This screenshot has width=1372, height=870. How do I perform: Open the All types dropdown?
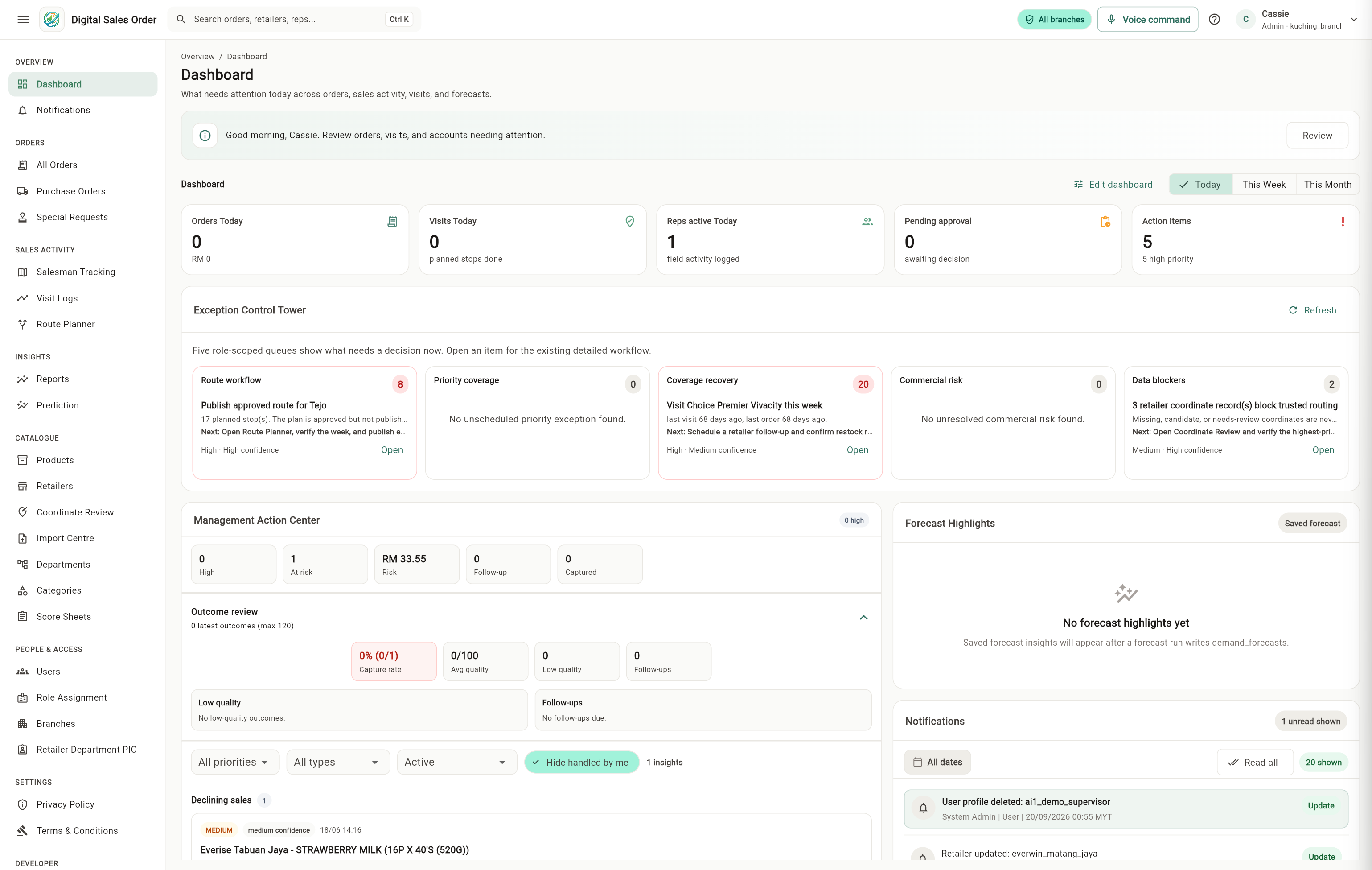click(338, 762)
